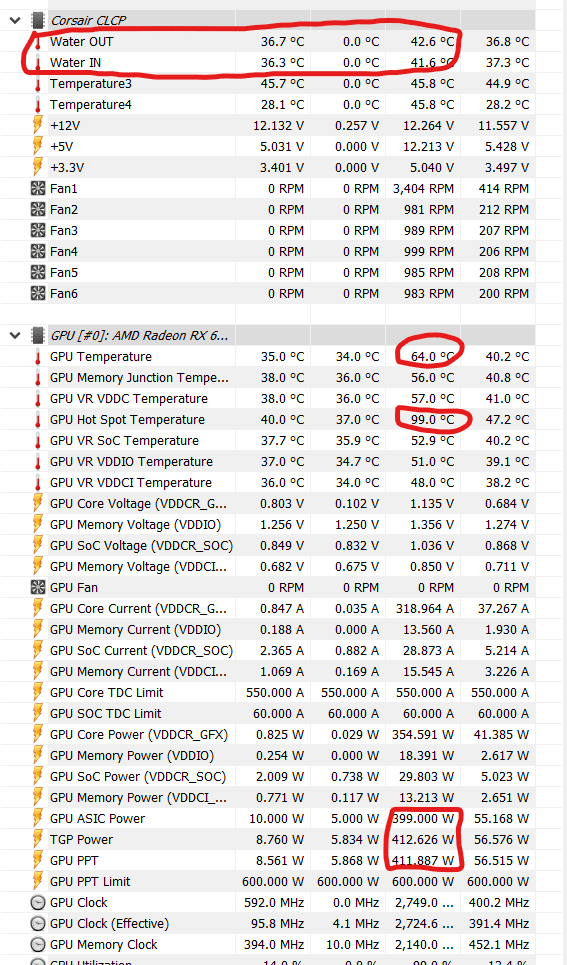Click the GPU Fan fan icon

point(38,587)
